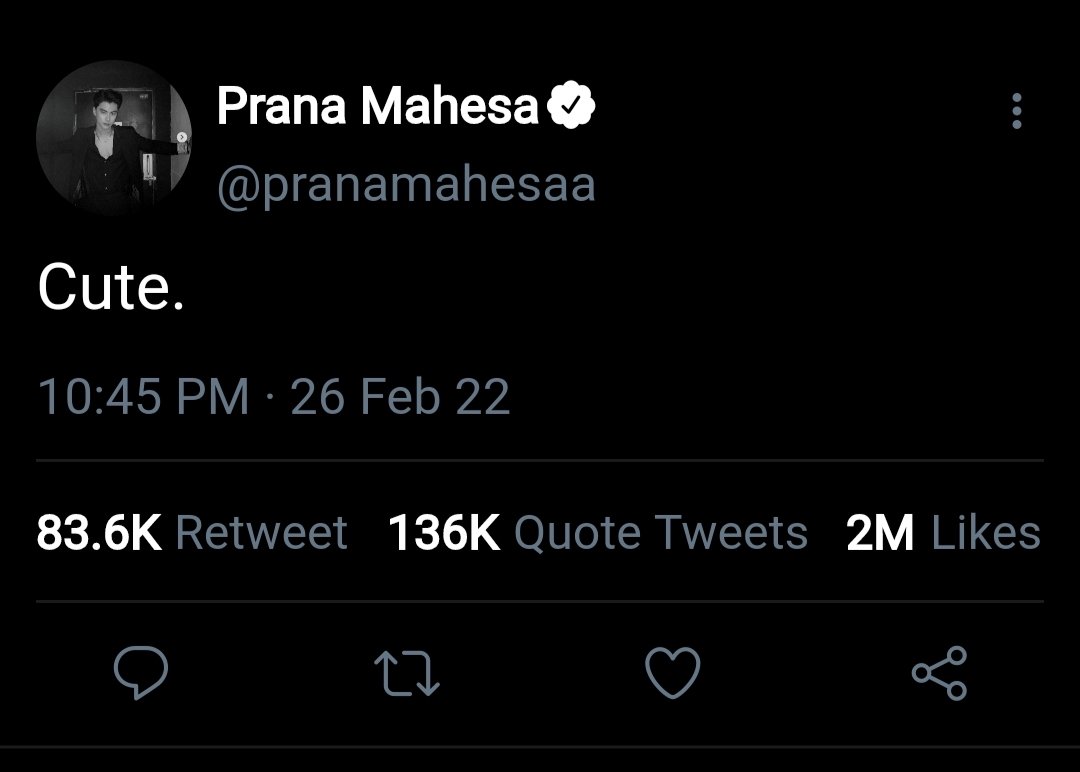Viewport: 1080px width, 772px height.
Task: Click the Quote Tweets label
Action: (x=661, y=533)
